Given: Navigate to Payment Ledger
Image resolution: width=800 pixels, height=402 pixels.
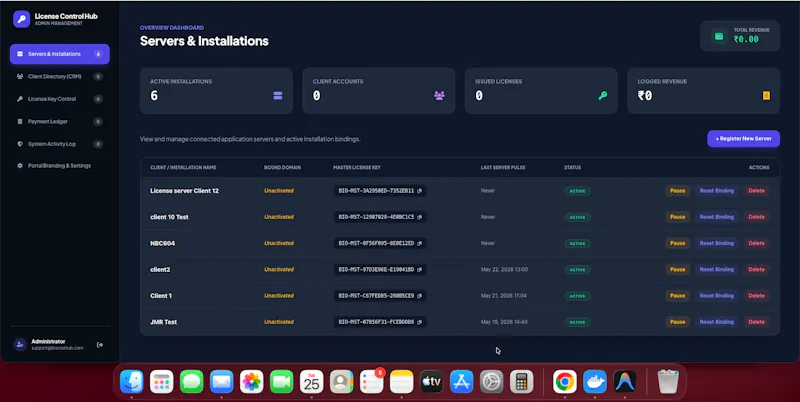Looking at the screenshot, I should pyautogui.click(x=60, y=121).
